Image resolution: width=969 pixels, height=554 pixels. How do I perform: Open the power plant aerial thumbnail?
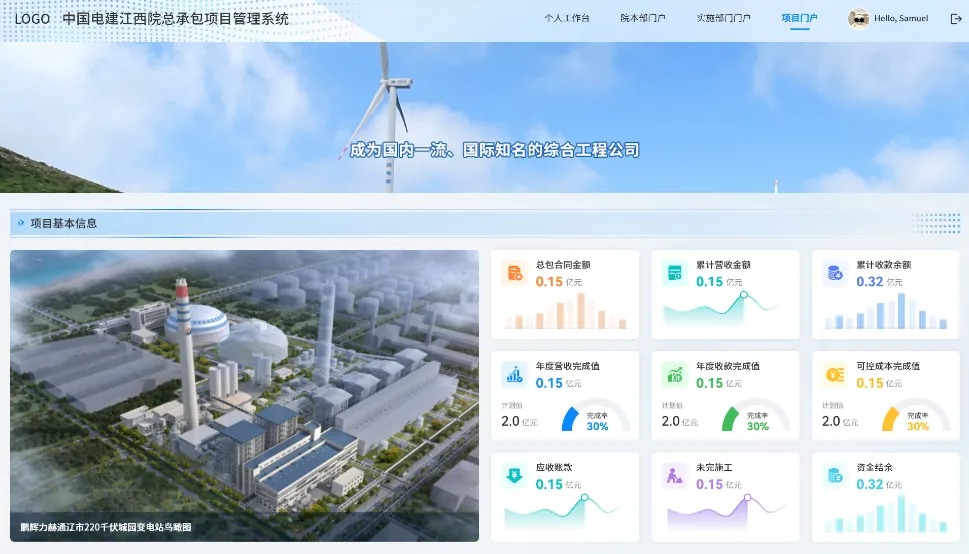[244, 396]
